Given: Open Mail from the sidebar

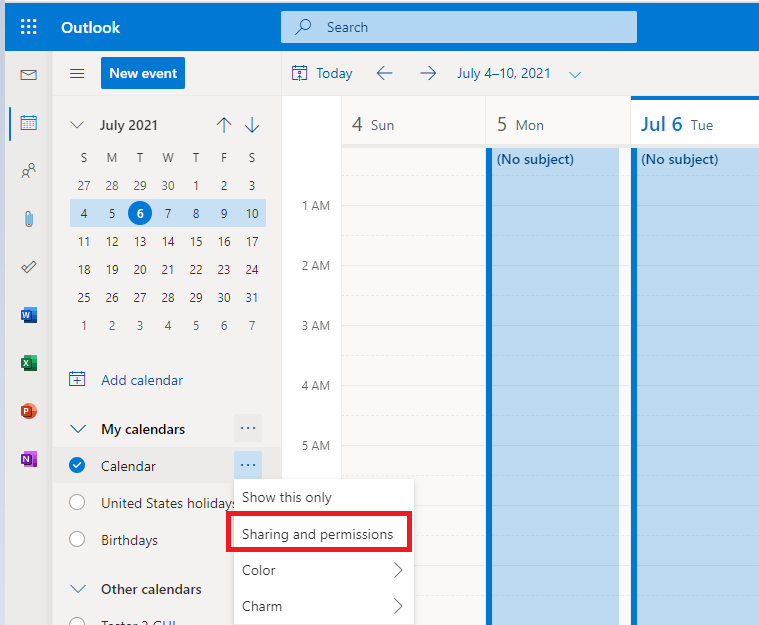Looking at the screenshot, I should tap(29, 75).
